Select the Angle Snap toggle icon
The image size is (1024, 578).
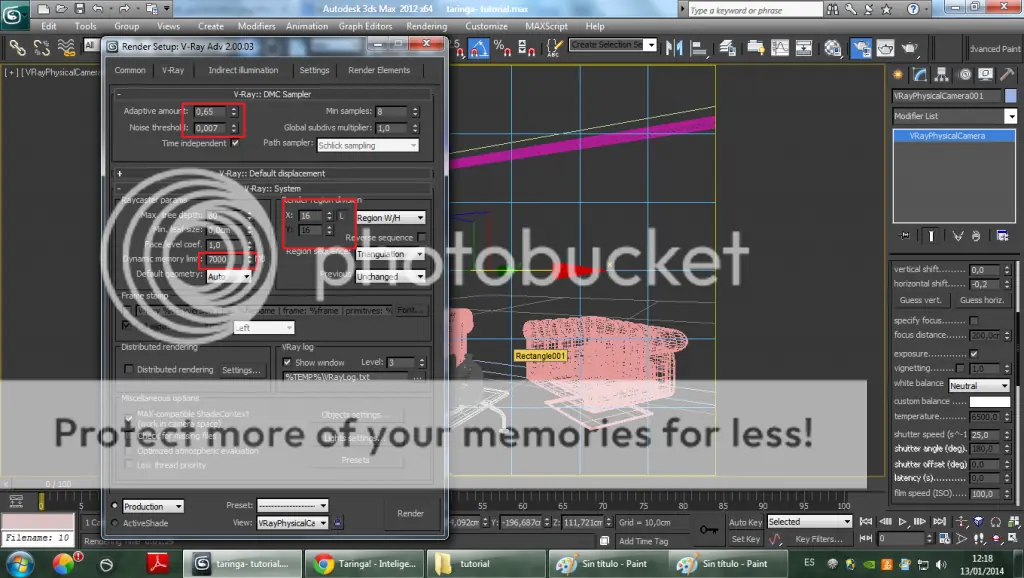[x=477, y=47]
